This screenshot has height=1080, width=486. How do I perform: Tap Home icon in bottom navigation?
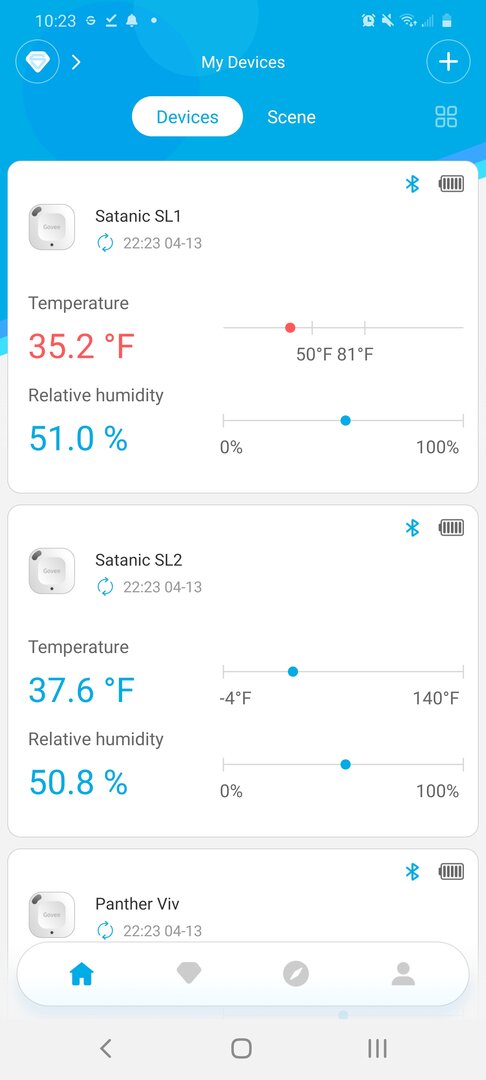(x=81, y=973)
